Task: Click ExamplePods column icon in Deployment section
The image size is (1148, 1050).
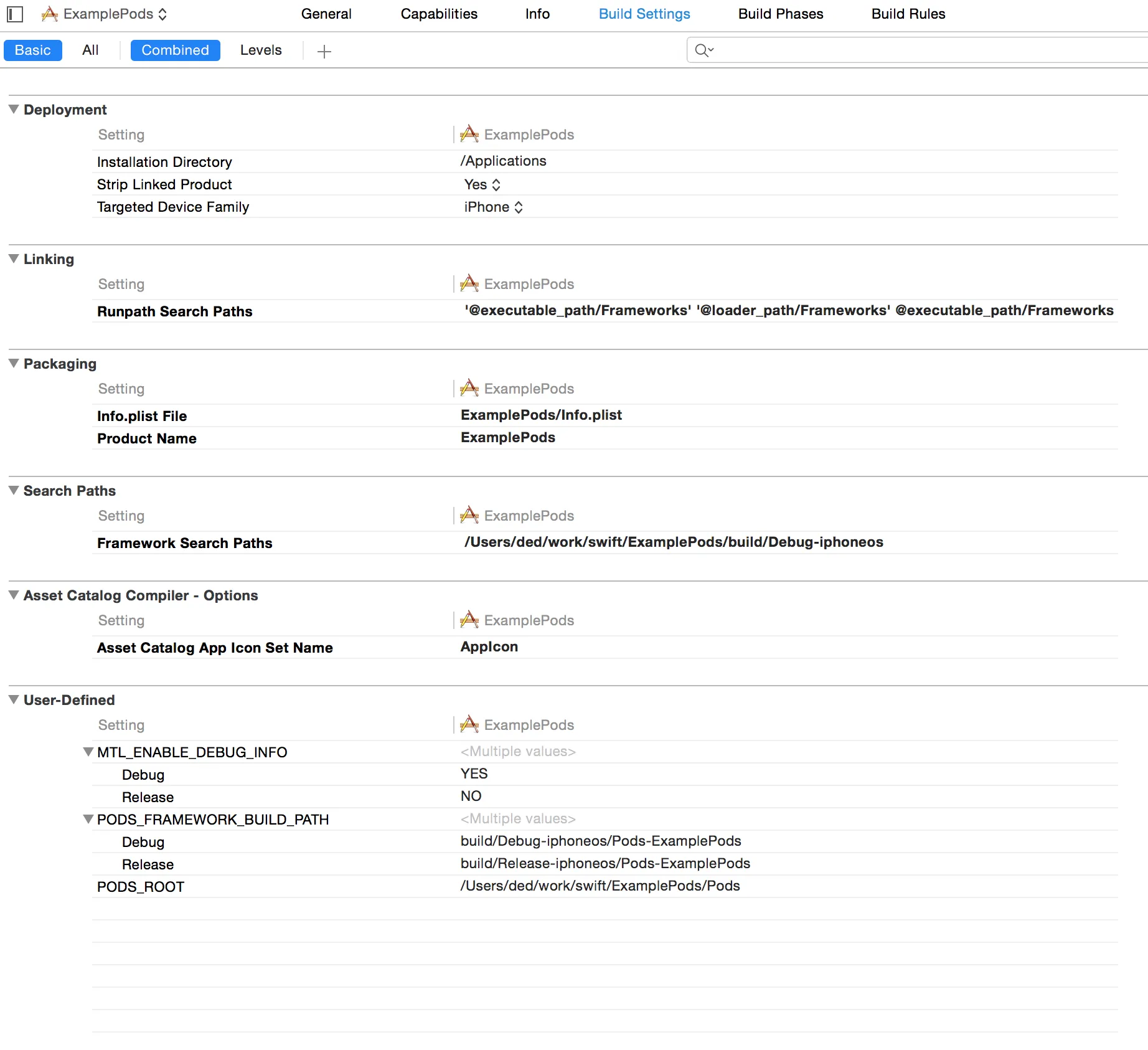Action: click(469, 135)
